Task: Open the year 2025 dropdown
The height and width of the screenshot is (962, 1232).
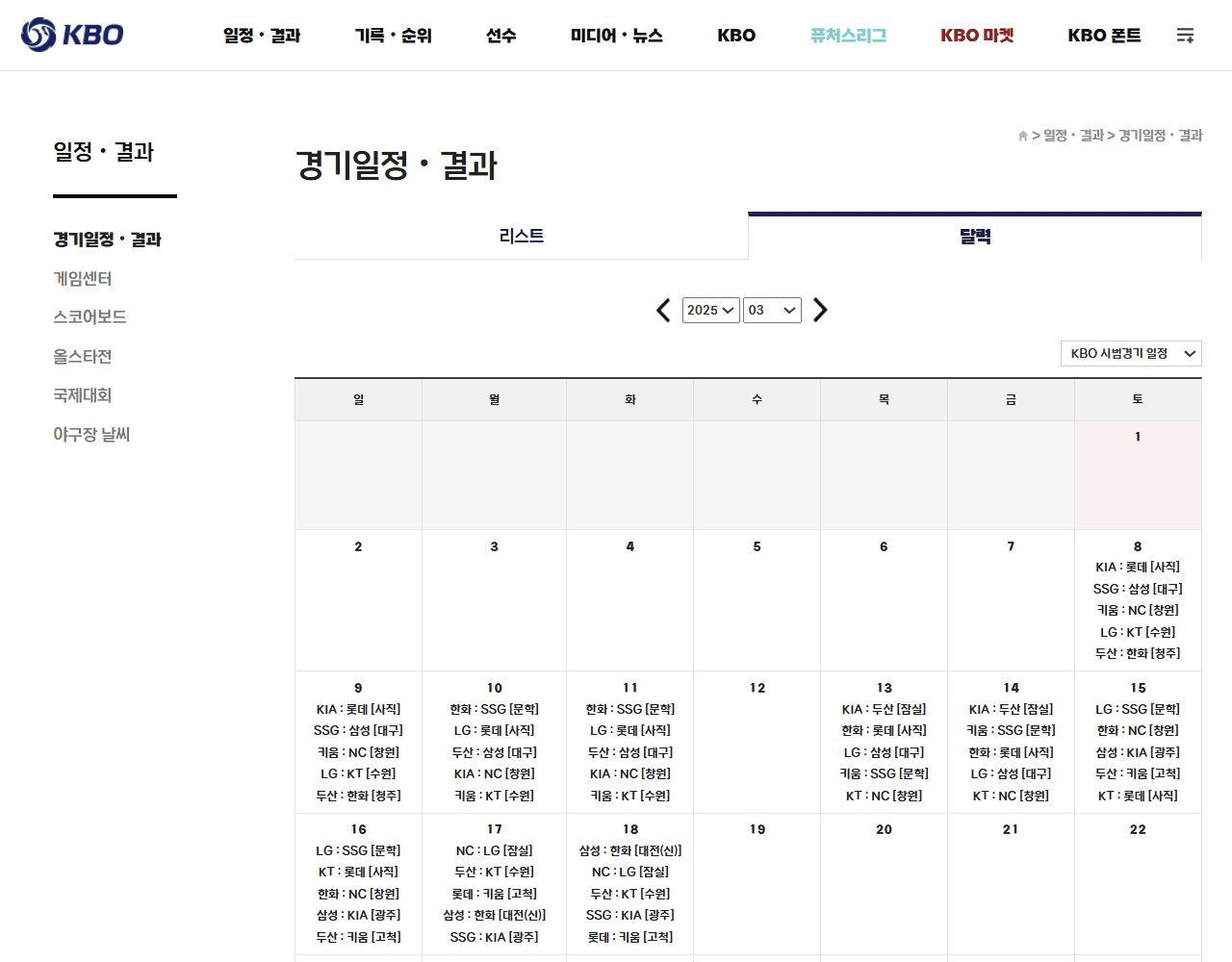Action: point(710,310)
